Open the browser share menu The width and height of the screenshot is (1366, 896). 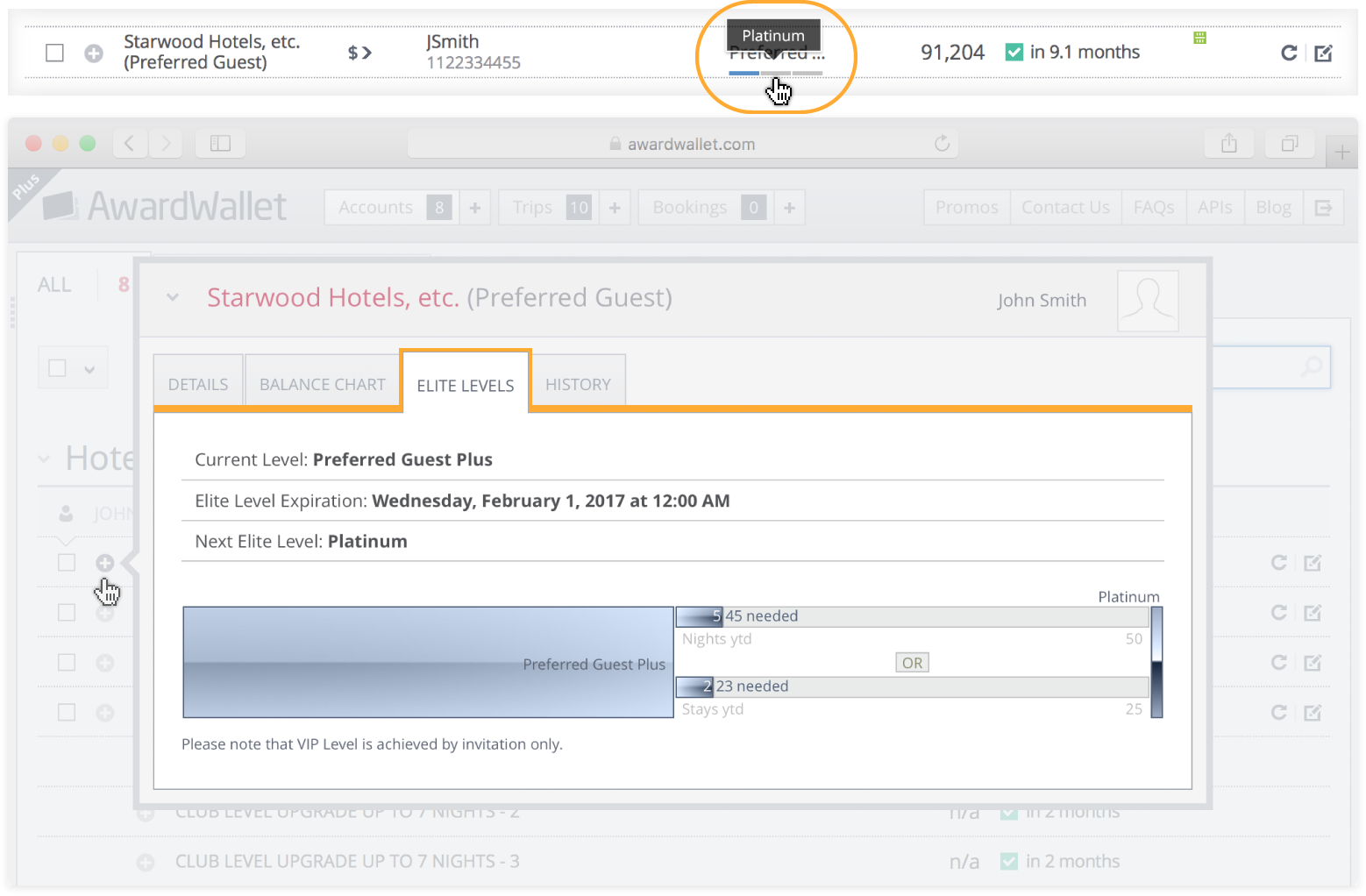point(1229,143)
